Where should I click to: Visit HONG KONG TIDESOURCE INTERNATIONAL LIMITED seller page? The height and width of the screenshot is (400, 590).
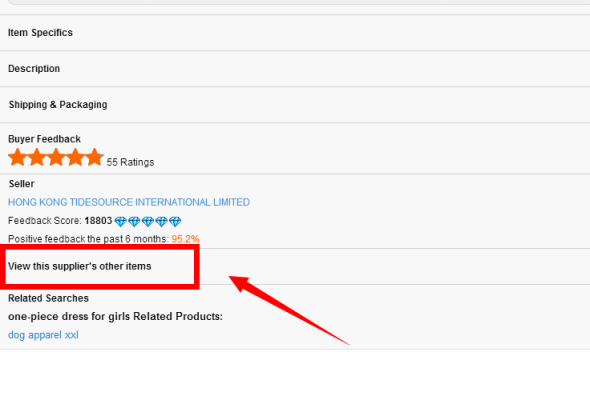point(129,202)
